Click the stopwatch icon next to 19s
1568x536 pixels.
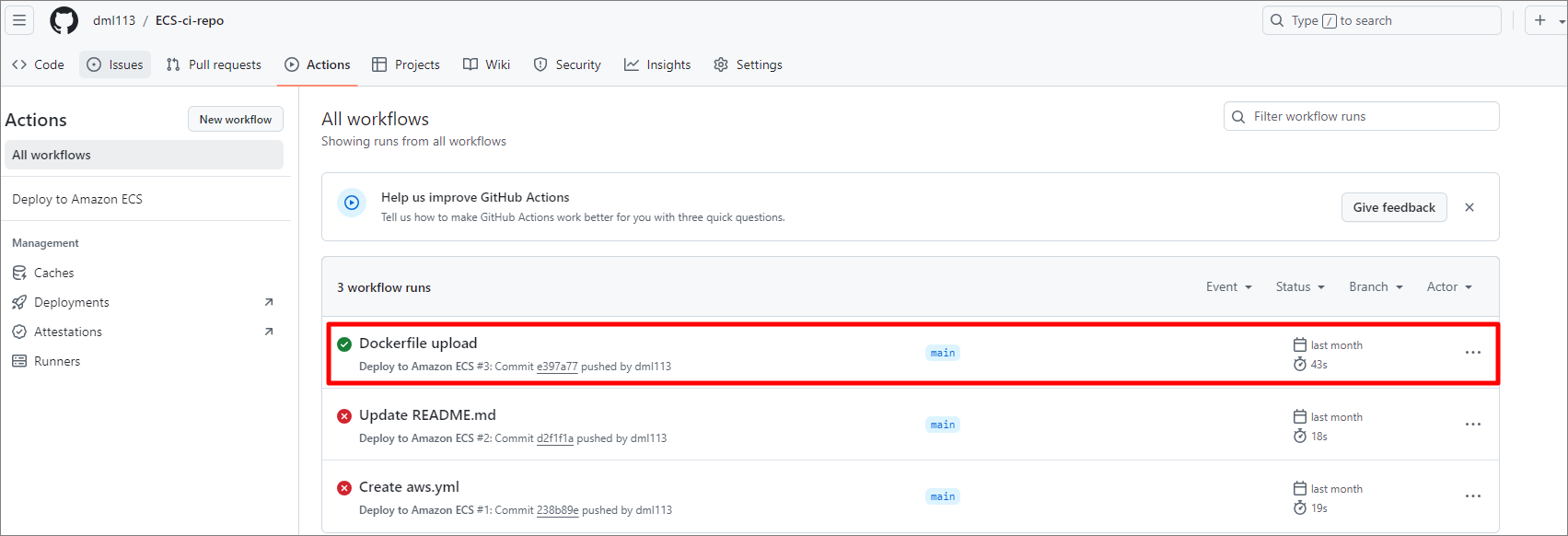tap(1300, 507)
